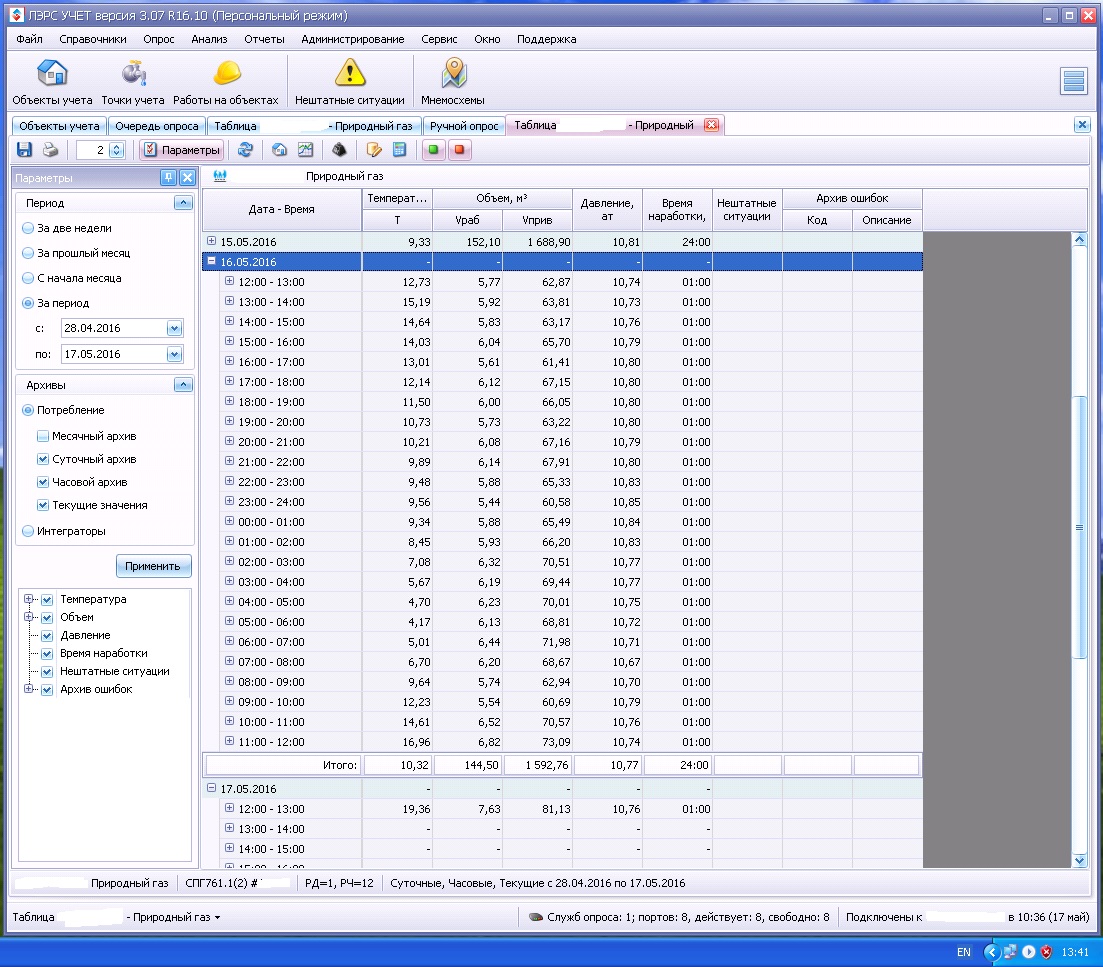Select the С начала месяца option
This screenshot has width=1103, height=967.
(x=28, y=278)
